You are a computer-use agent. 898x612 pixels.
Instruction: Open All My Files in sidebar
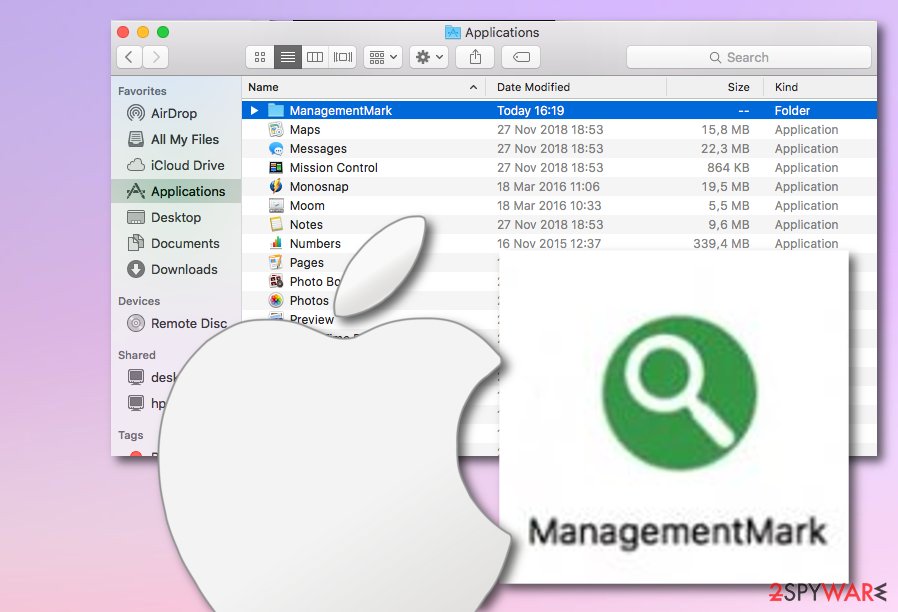coord(176,139)
